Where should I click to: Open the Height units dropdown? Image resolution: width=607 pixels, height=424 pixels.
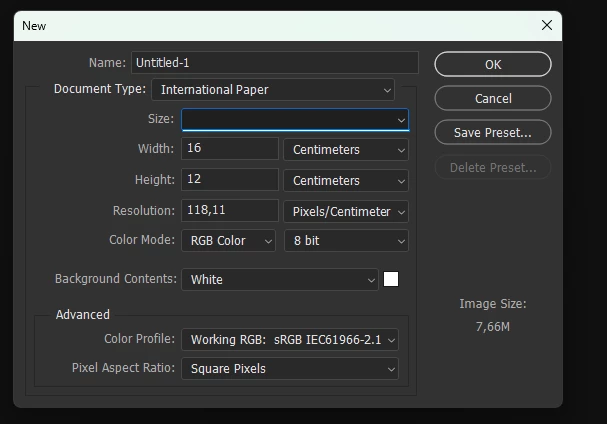pyautogui.click(x=346, y=180)
